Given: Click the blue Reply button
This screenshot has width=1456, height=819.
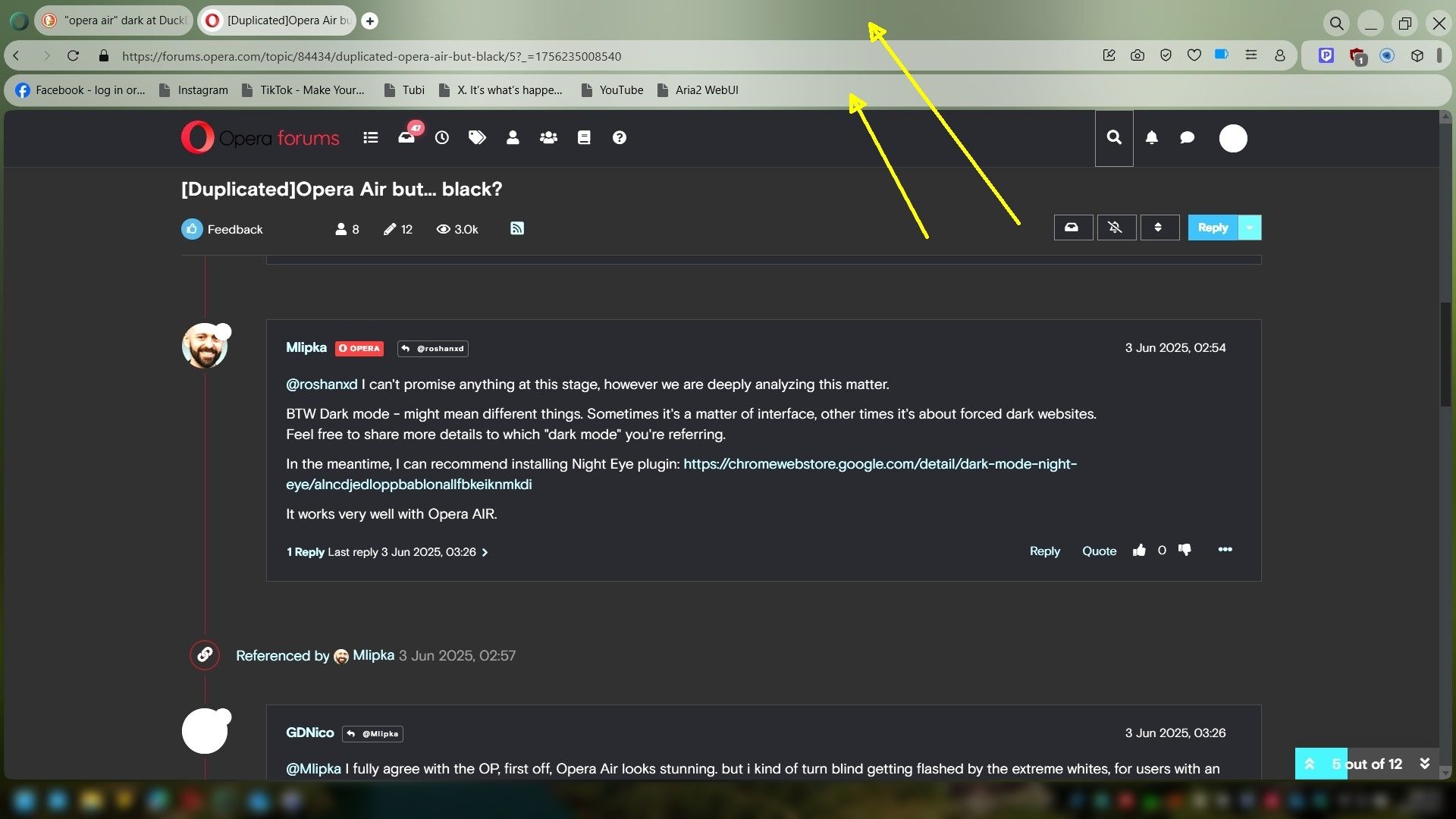Looking at the screenshot, I should tap(1212, 227).
